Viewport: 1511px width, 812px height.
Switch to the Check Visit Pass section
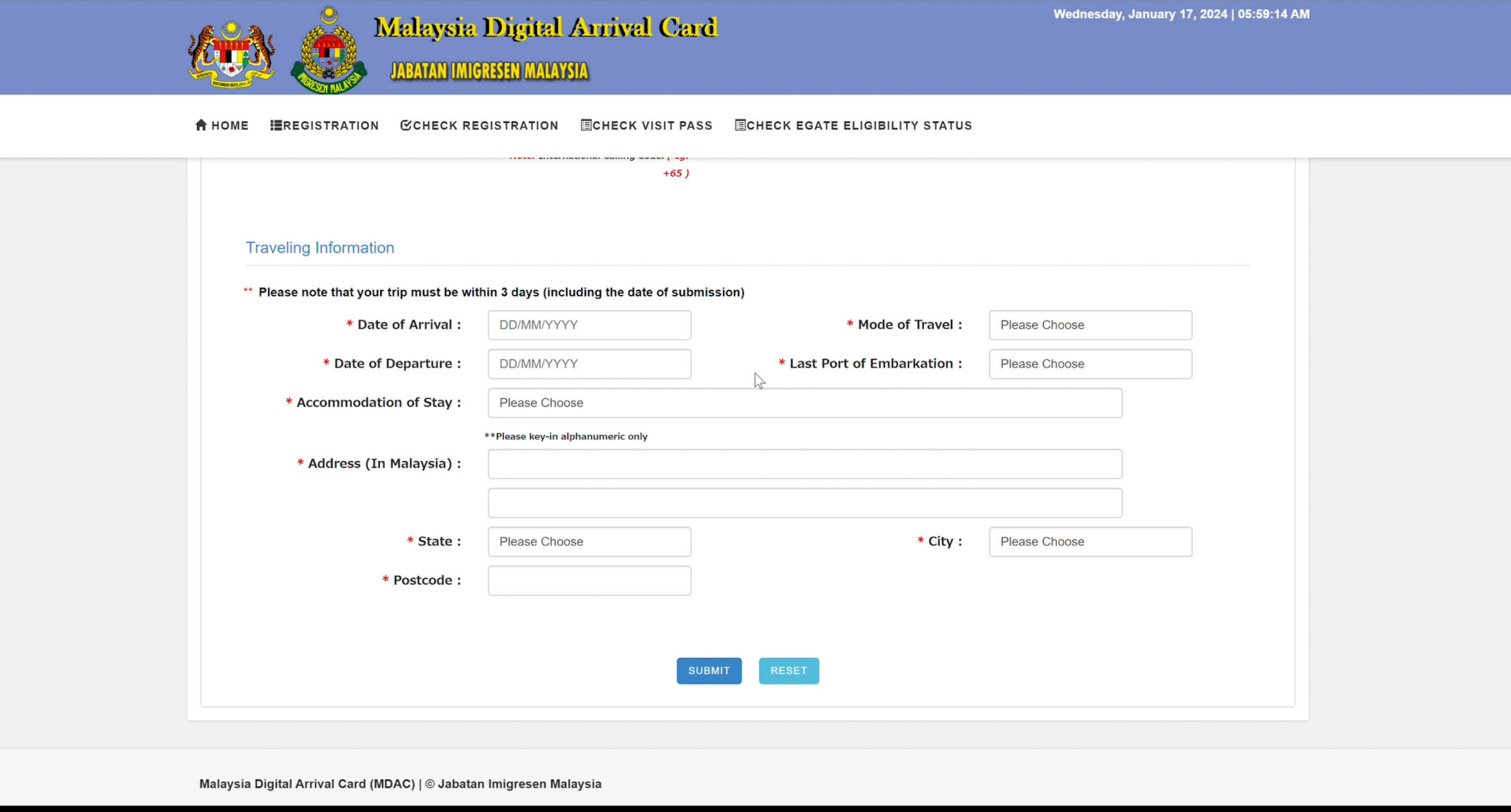(x=646, y=125)
